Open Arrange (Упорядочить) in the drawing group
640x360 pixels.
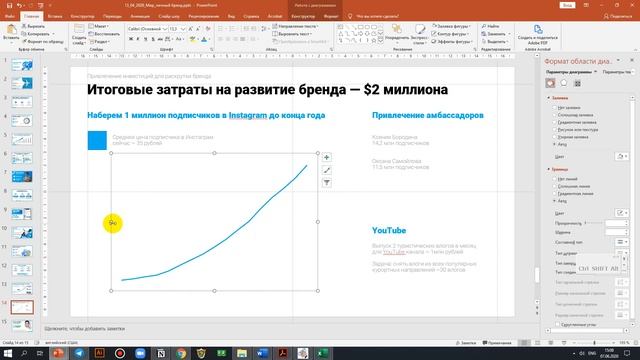tap(397, 33)
